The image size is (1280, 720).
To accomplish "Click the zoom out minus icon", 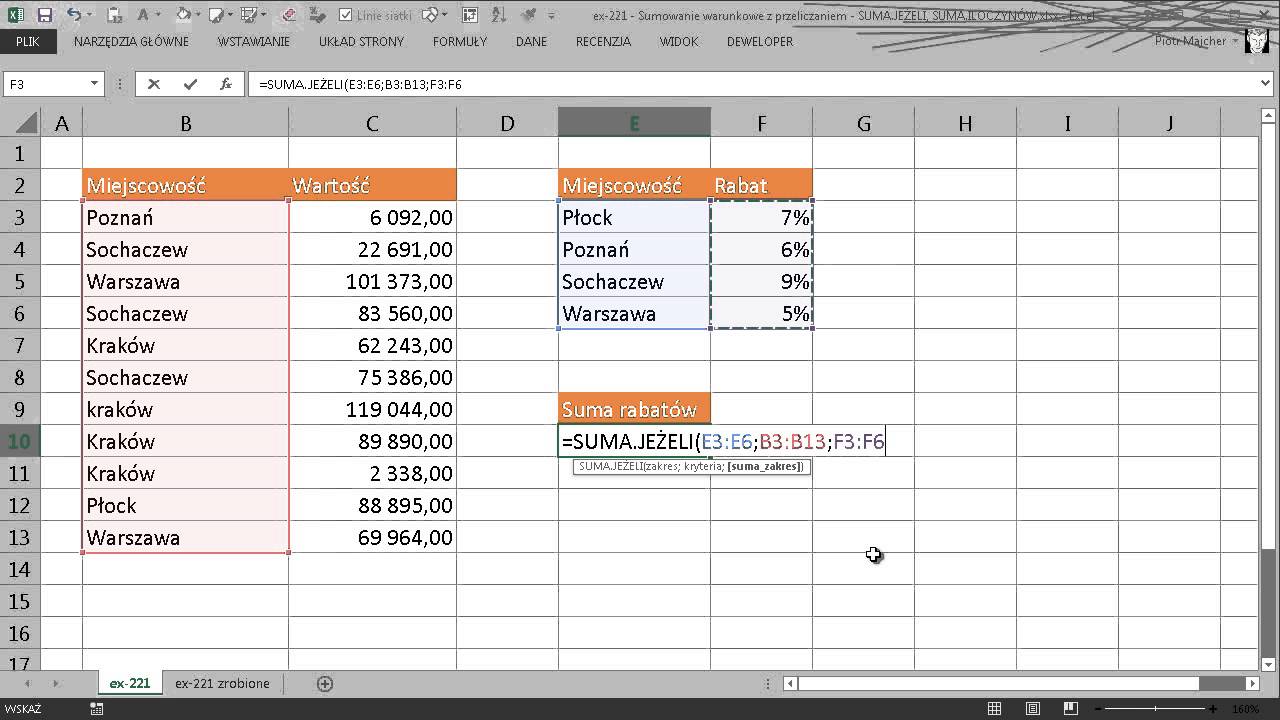I will (x=1097, y=708).
